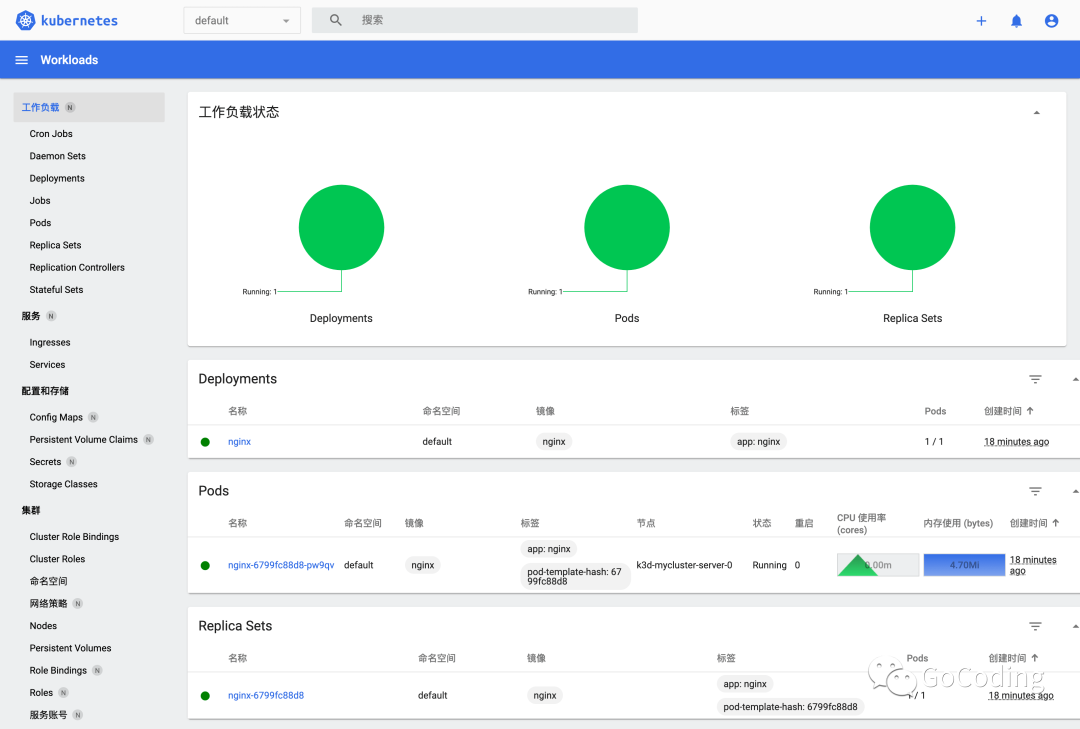Click the plus create resource icon
This screenshot has width=1080, height=729.
981,21
